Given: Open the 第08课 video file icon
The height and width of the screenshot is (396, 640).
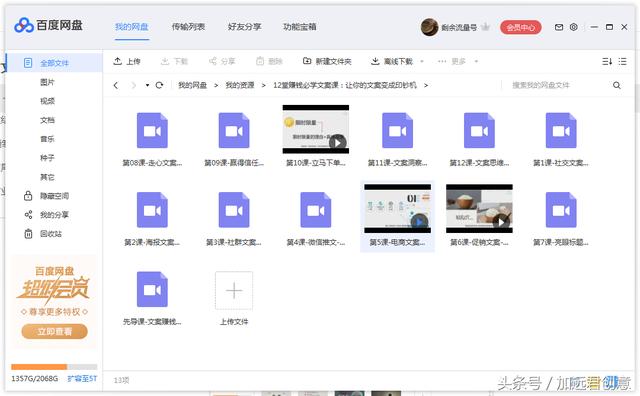Looking at the screenshot, I should (152, 130).
